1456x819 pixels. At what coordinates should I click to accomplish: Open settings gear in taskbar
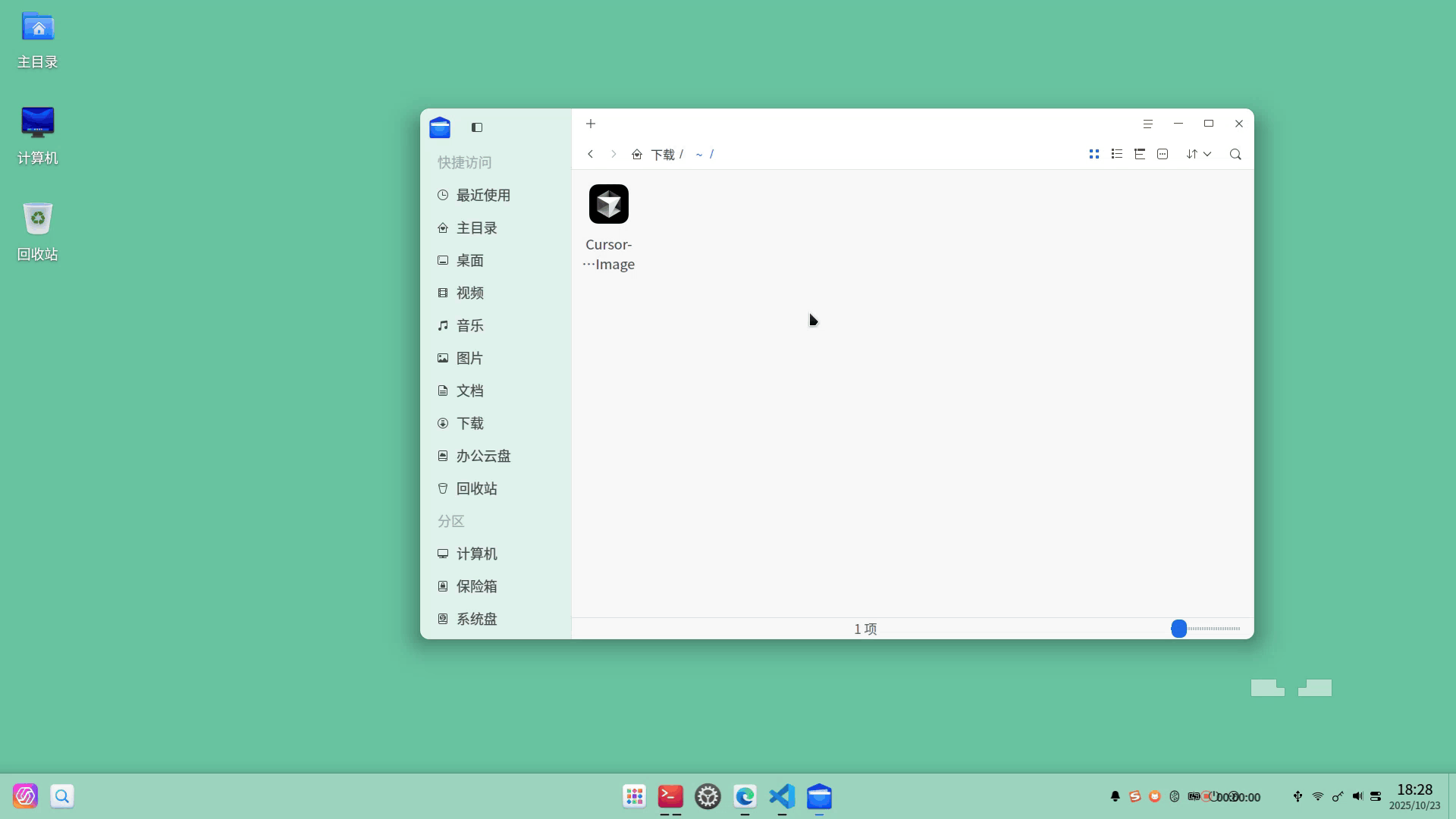(708, 796)
